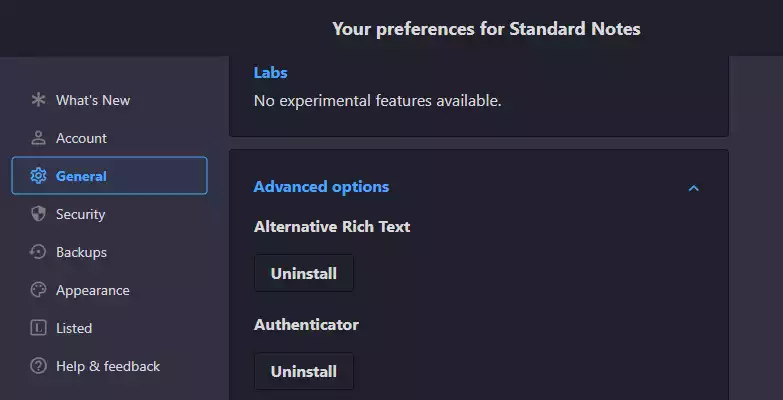
Task: Click the Account person icon
Action: (x=38, y=138)
